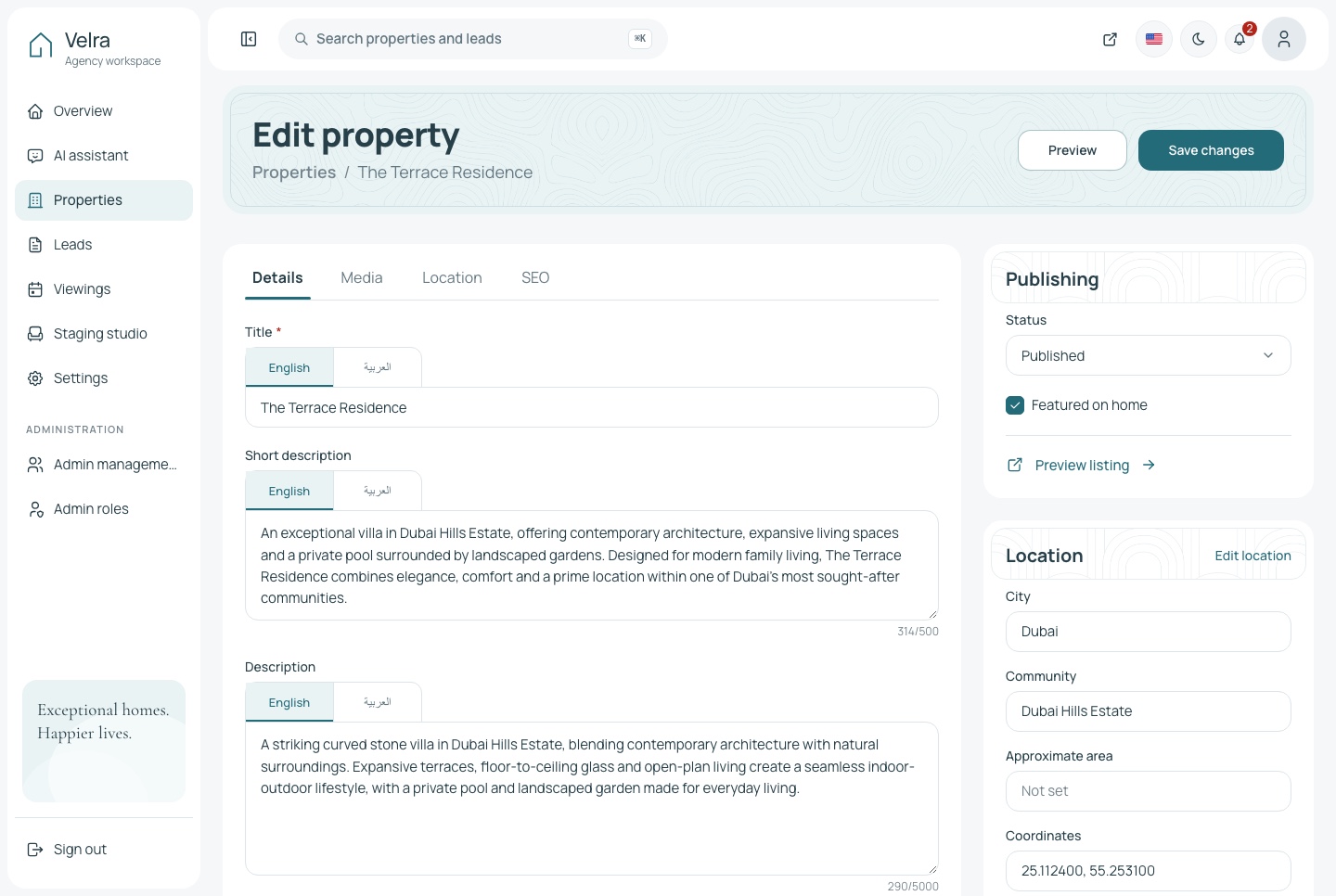The image size is (1336, 896).
Task: Open Viewings in sidebar
Action: click(104, 289)
